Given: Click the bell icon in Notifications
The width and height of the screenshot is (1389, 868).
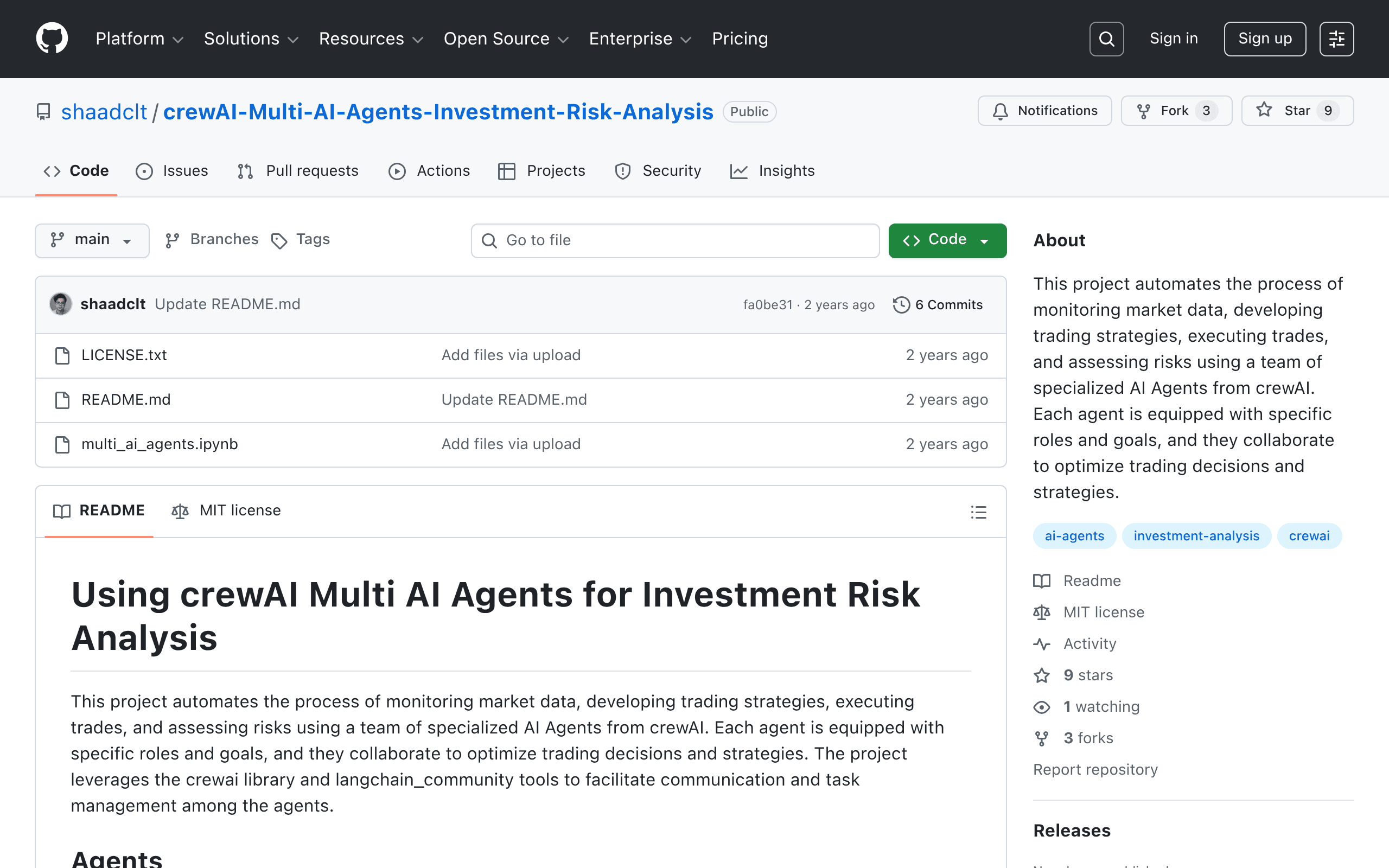Looking at the screenshot, I should pos(1001,111).
